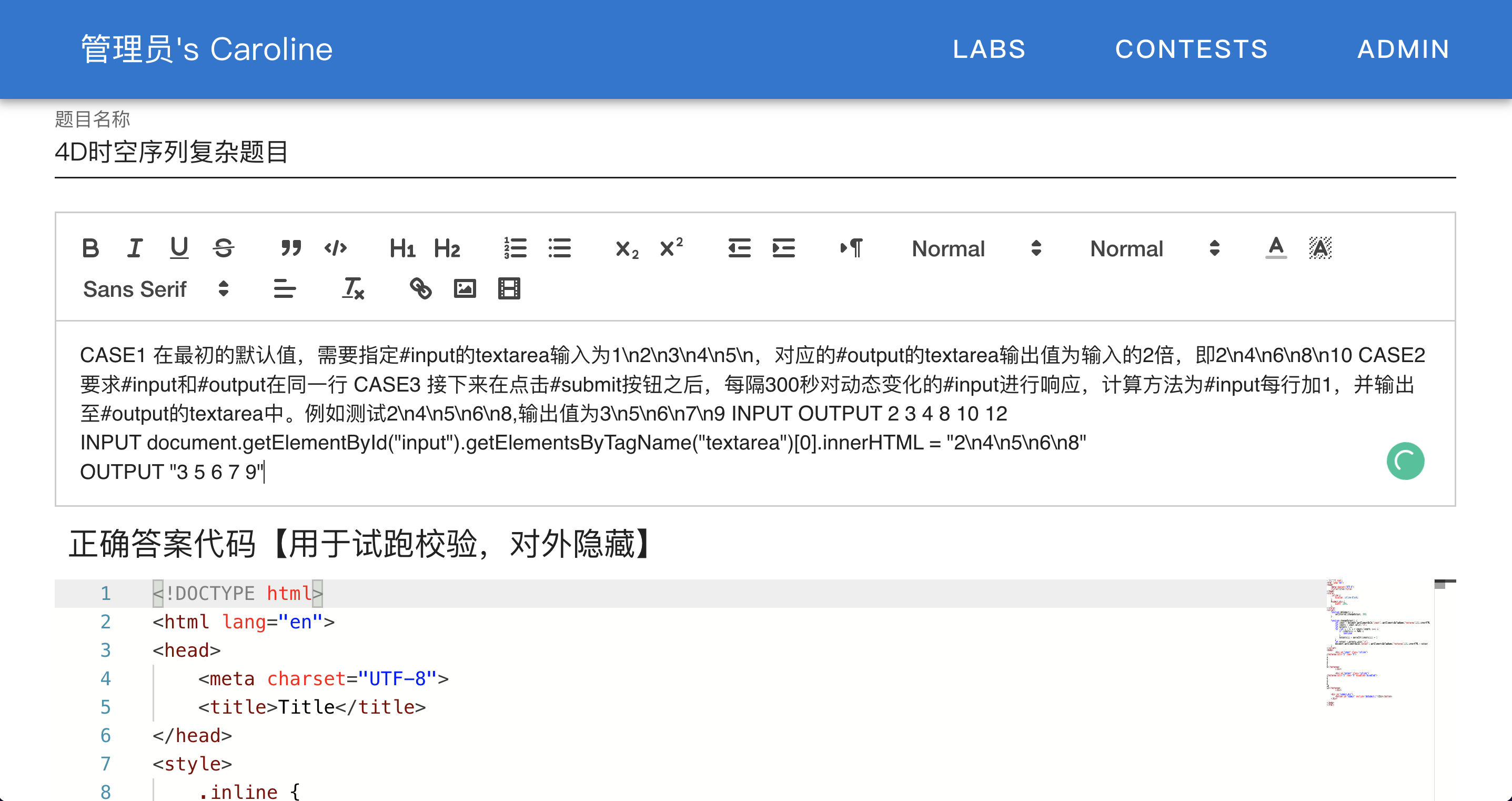Open the LABS menu
Image resolution: width=1512 pixels, height=801 pixels.
(989, 49)
